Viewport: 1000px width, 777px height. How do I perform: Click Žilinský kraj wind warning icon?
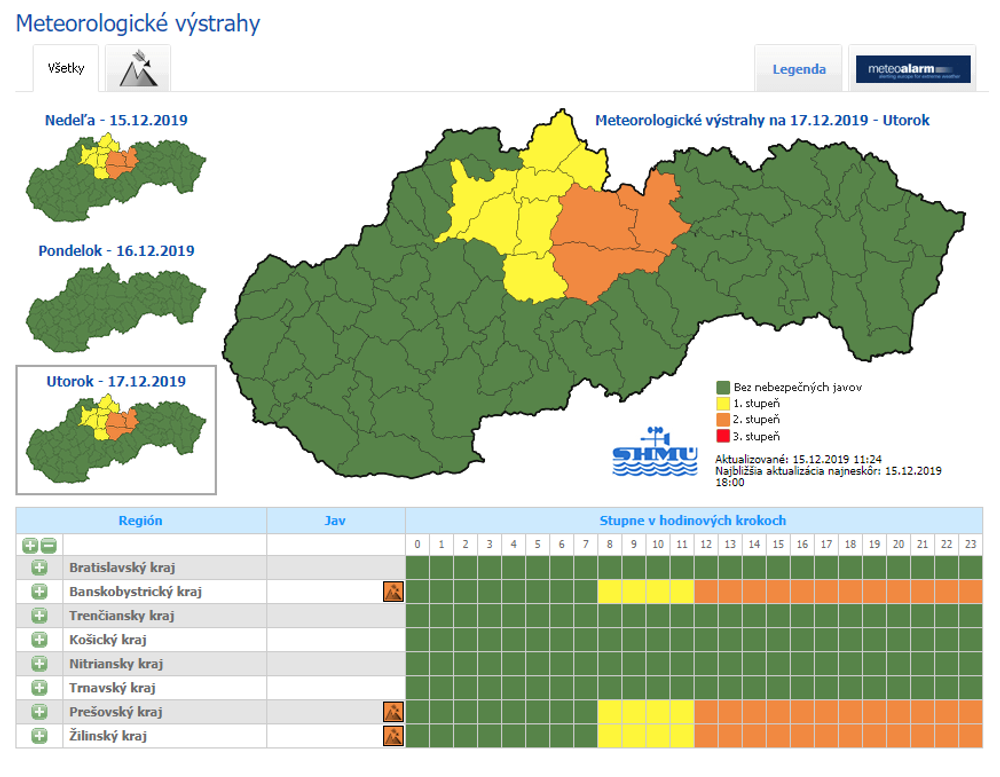point(393,736)
